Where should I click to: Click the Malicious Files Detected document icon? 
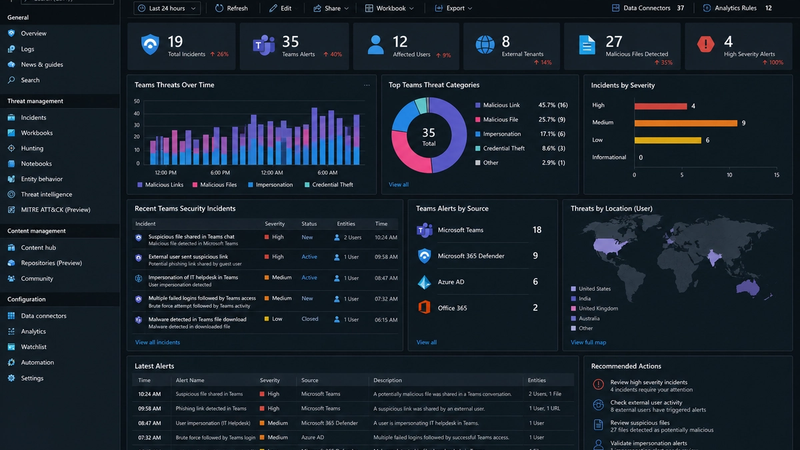(x=587, y=45)
